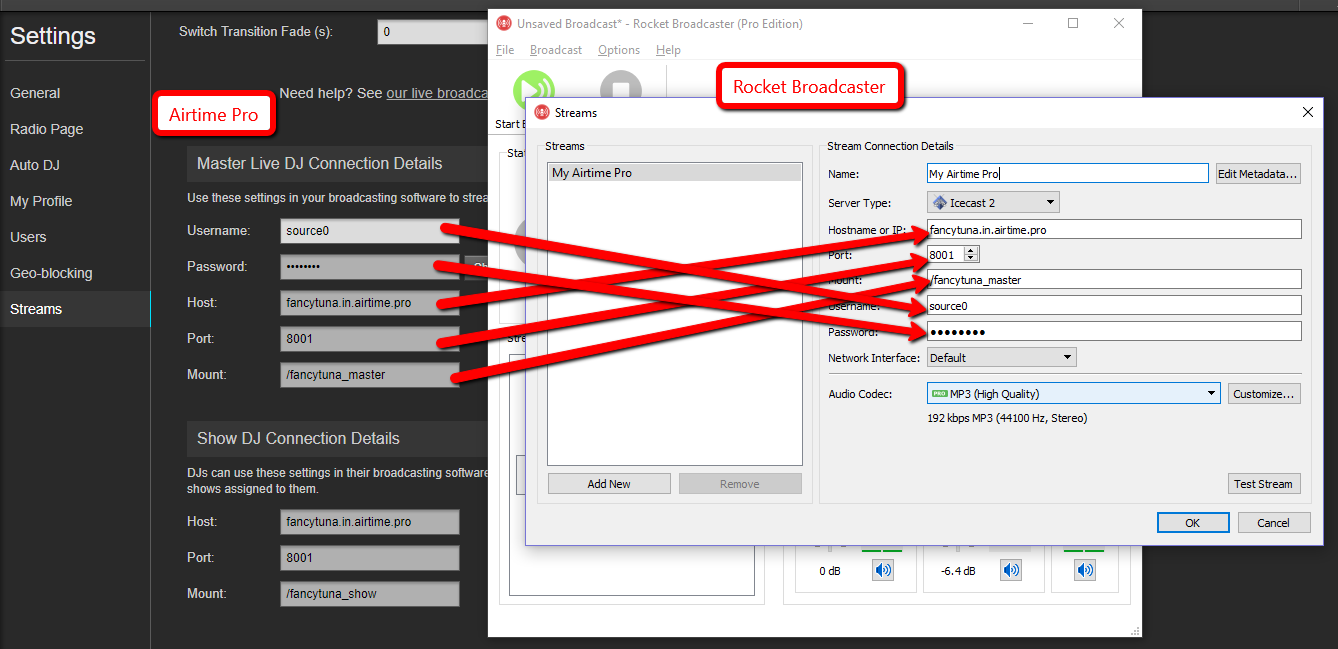Click the Username field in Streams dialog
The image size is (1338, 649).
[x=1114, y=306]
